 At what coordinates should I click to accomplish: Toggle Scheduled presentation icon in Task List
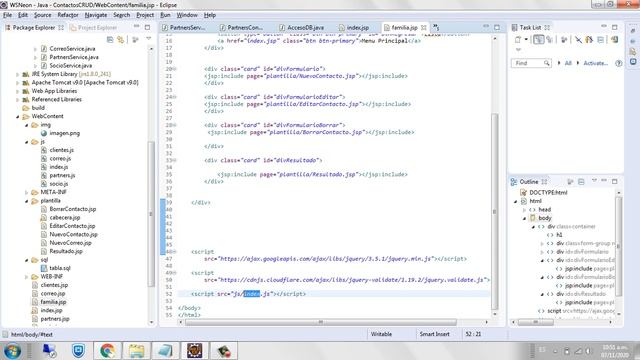coord(549,40)
